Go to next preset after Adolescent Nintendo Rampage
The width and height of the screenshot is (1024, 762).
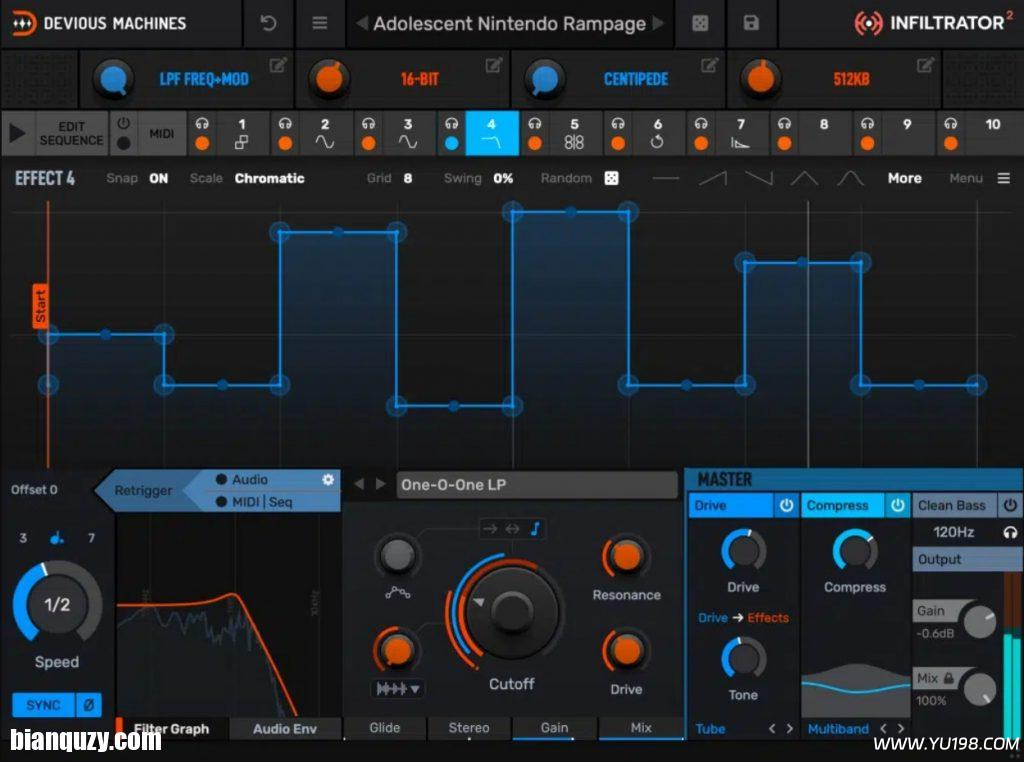(x=658, y=23)
